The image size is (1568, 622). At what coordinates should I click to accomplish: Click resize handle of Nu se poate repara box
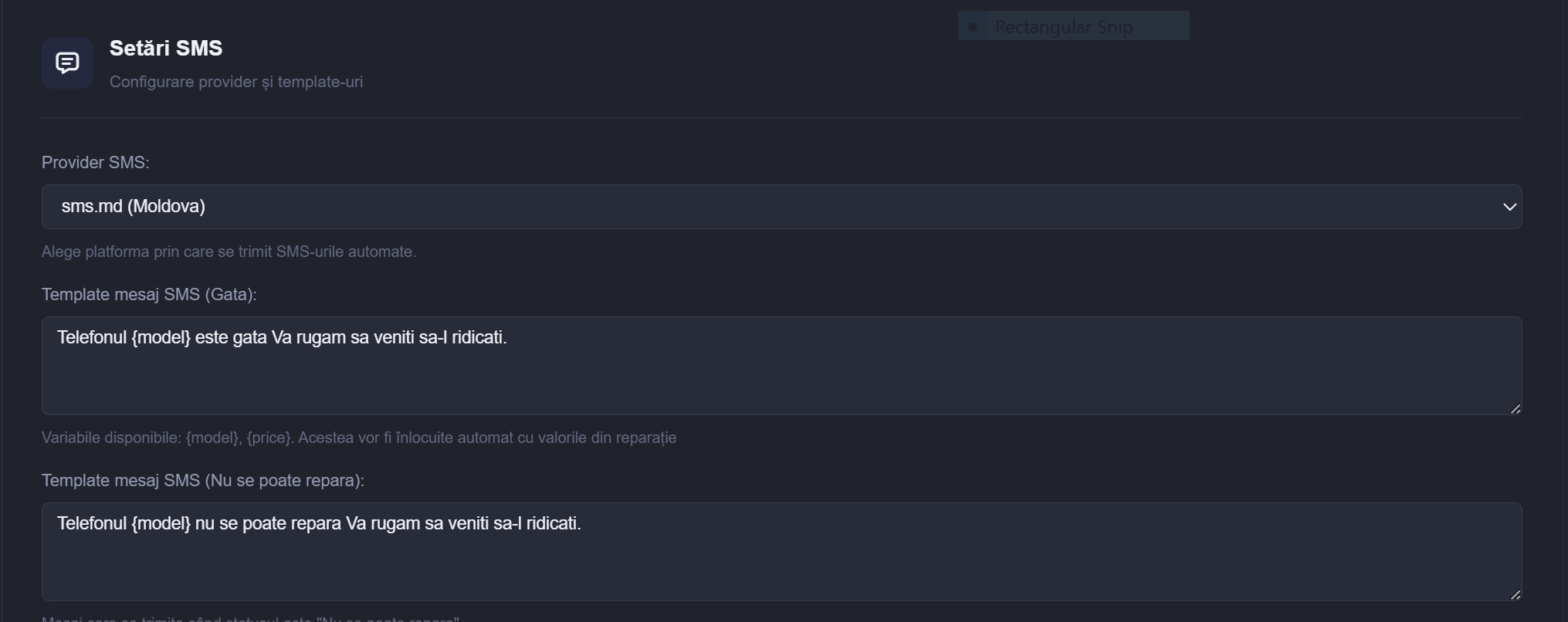click(x=1515, y=595)
